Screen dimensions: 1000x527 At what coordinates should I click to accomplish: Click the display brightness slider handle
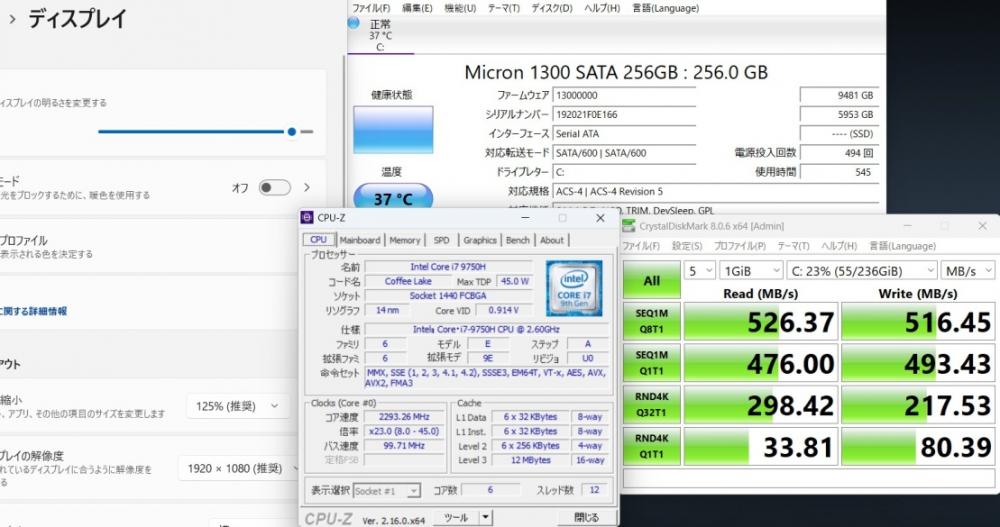click(x=292, y=131)
